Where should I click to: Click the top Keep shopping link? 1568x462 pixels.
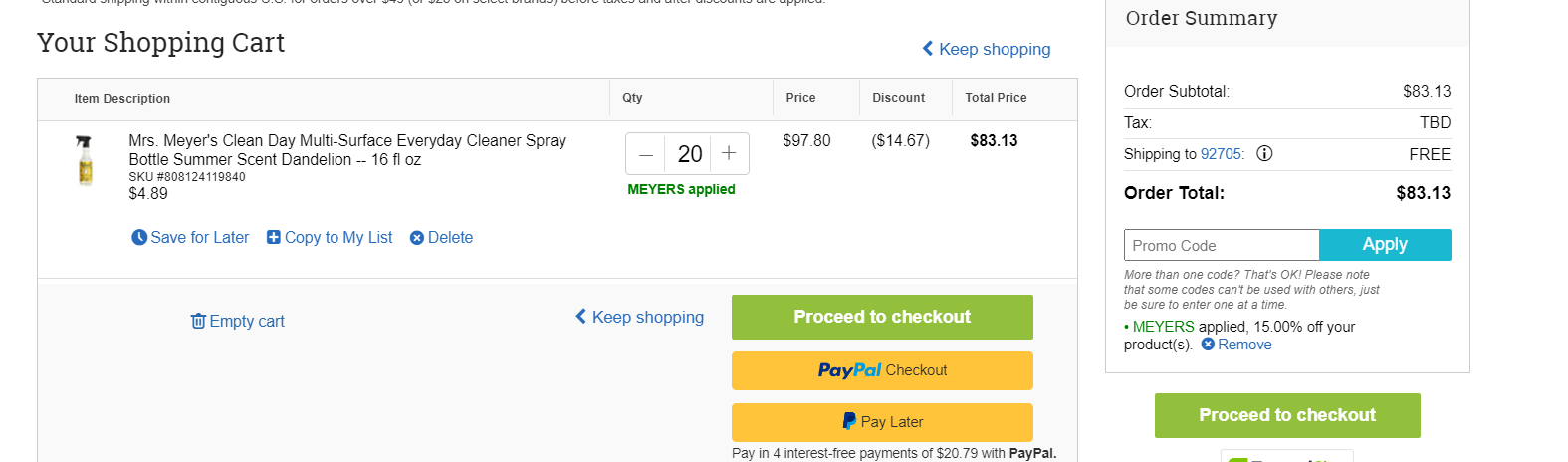pyautogui.click(x=986, y=49)
